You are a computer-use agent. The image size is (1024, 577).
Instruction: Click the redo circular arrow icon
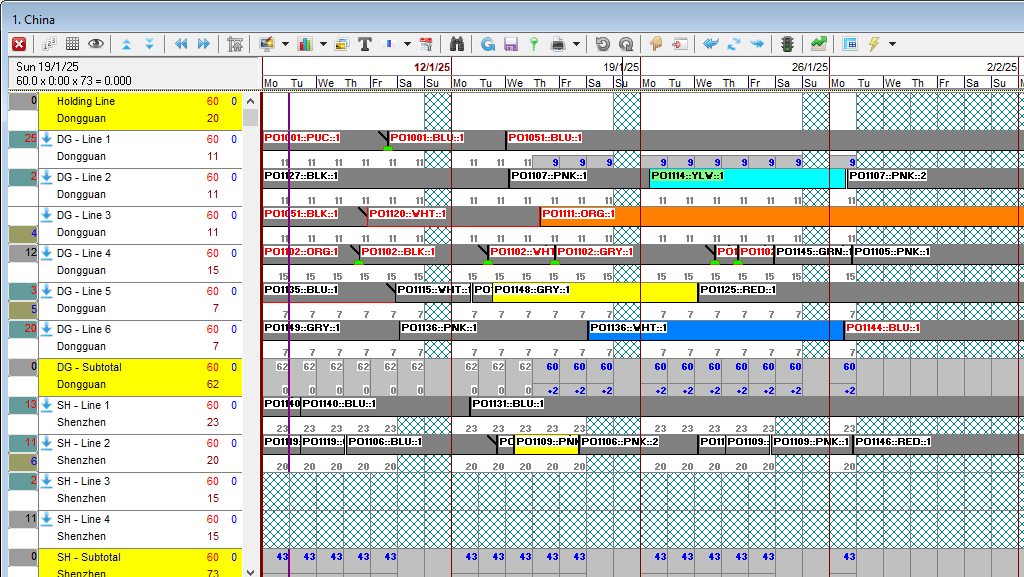pos(626,44)
